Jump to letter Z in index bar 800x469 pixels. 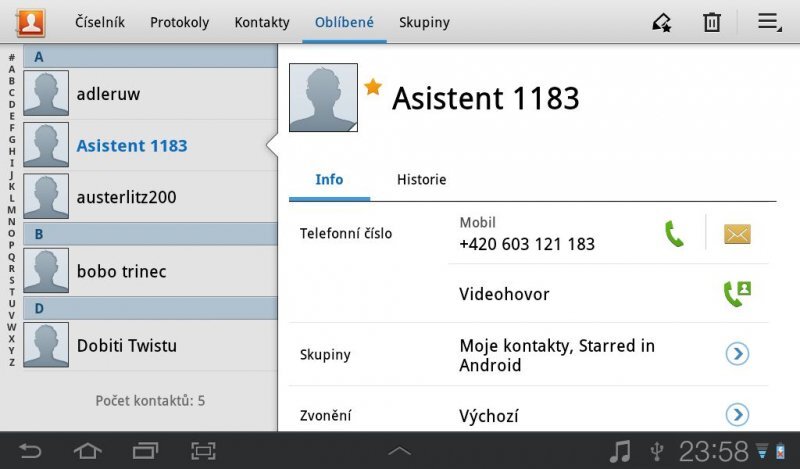[x=11, y=362]
